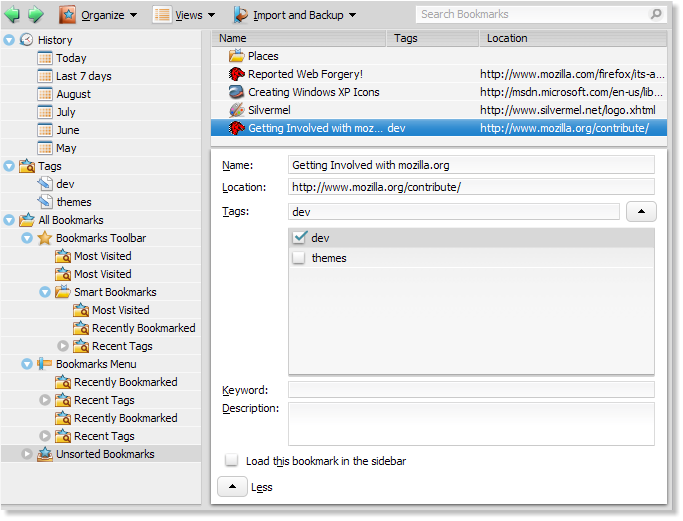Sort by the Tags column header
The height and width of the screenshot is (521, 683).
tap(433, 38)
